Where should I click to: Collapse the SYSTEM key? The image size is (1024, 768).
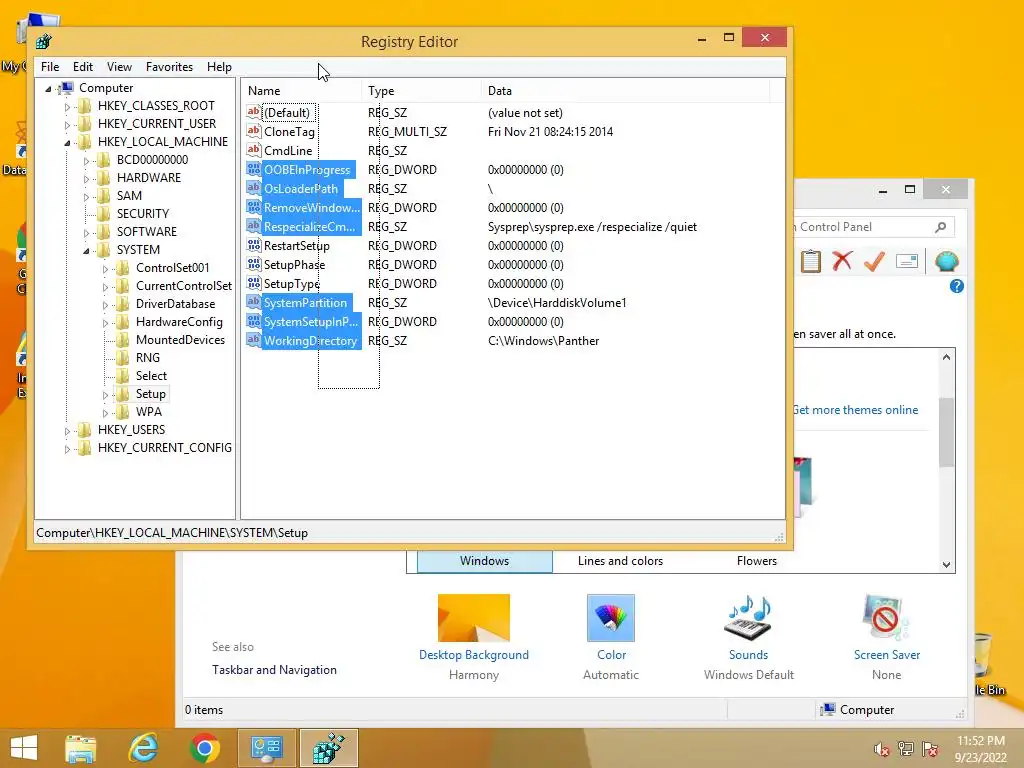(86, 250)
